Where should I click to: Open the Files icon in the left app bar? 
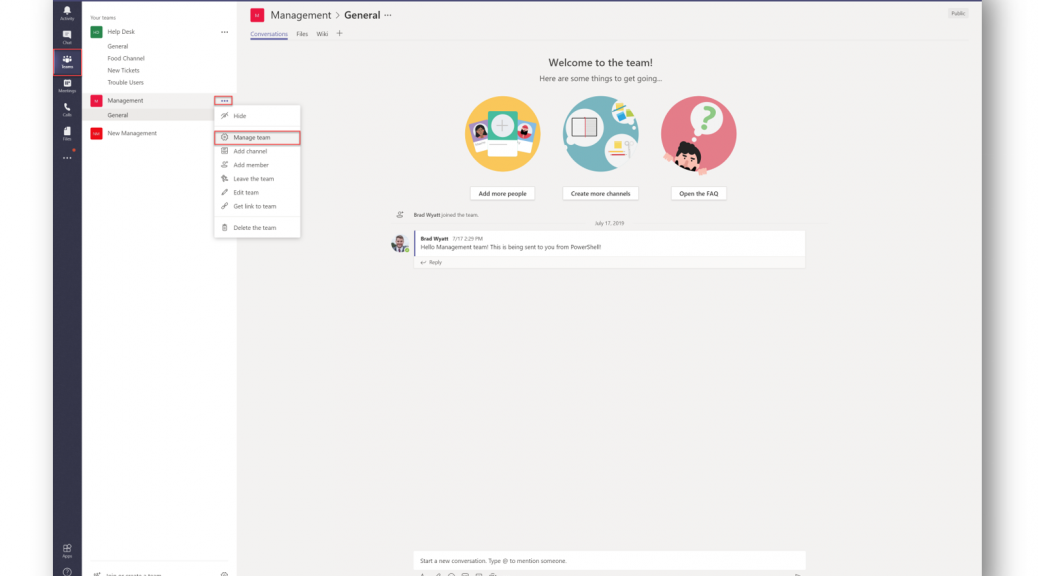pos(67,134)
